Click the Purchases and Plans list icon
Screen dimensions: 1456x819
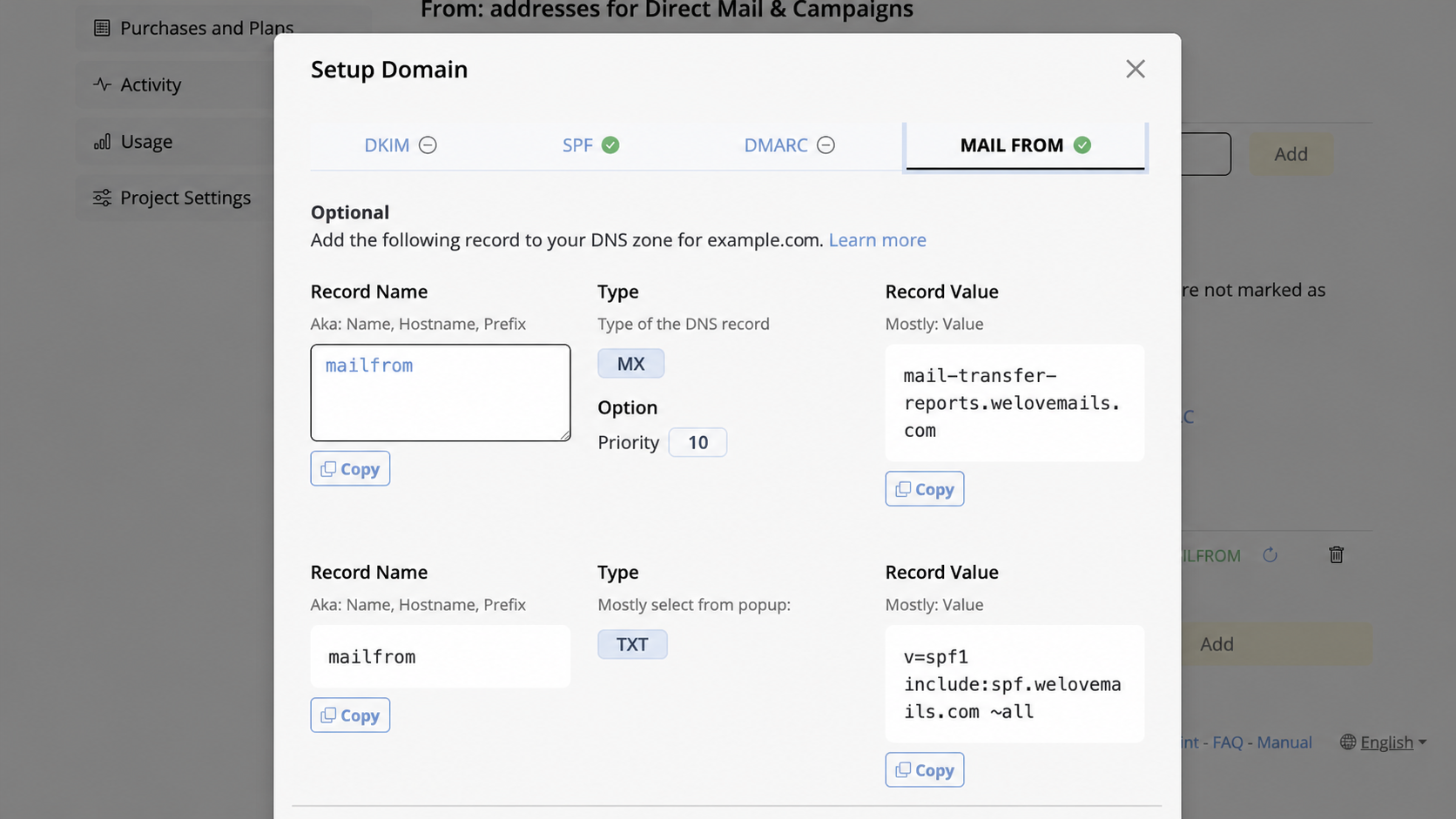pos(102,28)
